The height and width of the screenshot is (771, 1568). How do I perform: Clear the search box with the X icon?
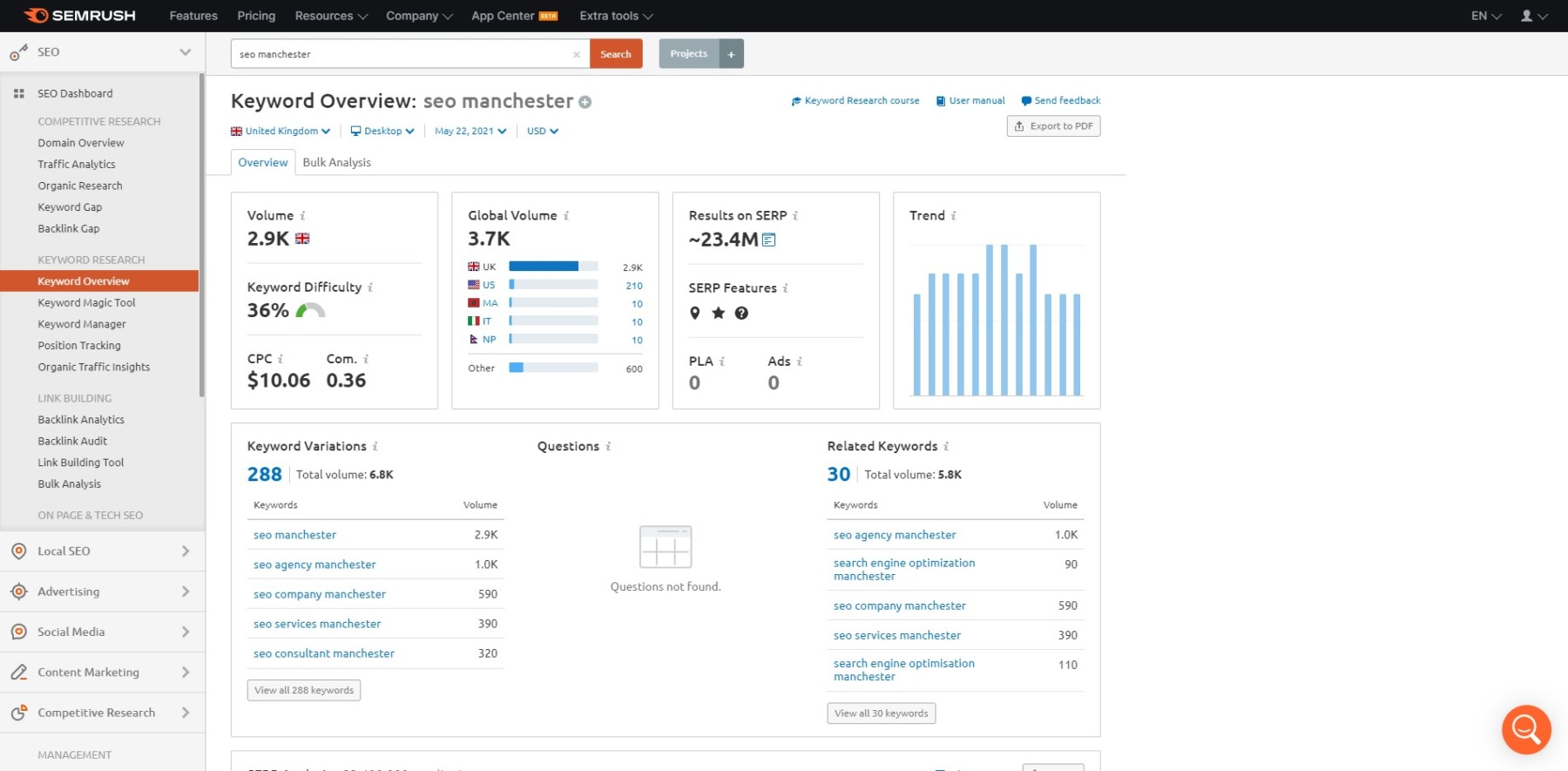tap(576, 54)
